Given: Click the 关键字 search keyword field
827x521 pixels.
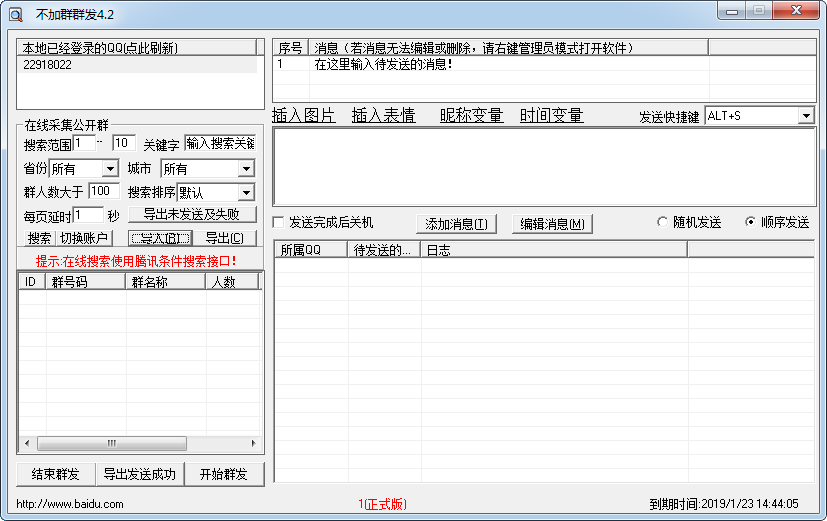Looking at the screenshot, I should point(220,143).
